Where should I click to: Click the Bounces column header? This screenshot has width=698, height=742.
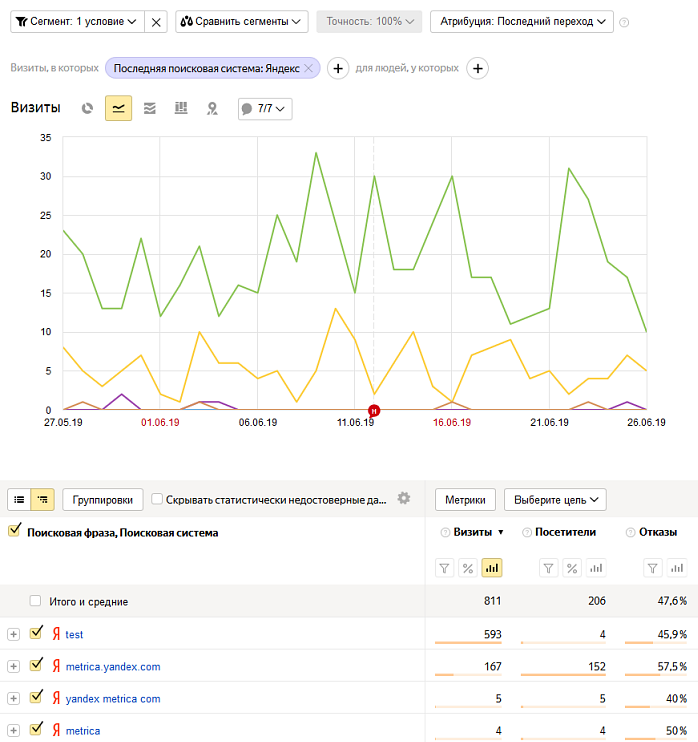tap(658, 532)
